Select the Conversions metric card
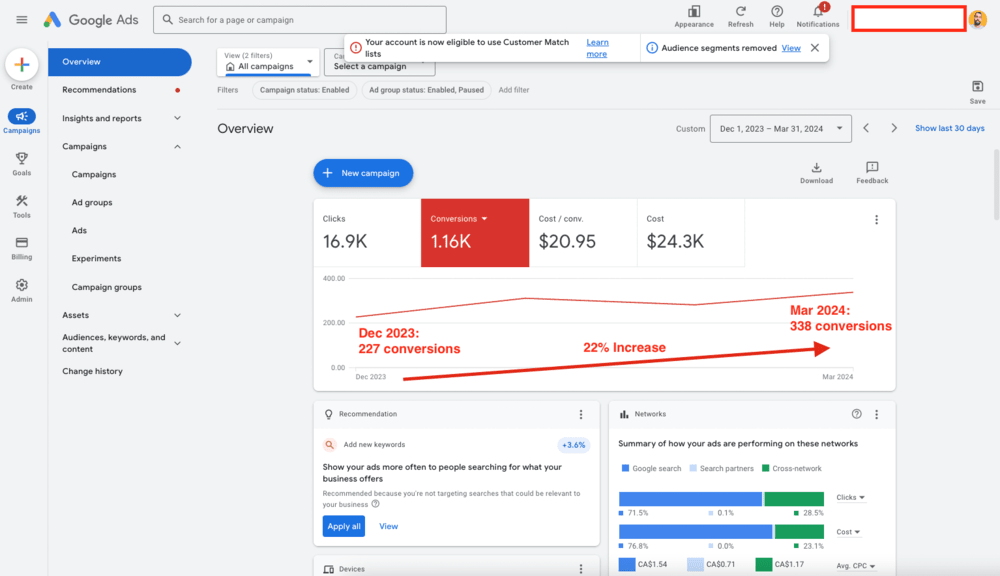The image size is (1000, 576). [475, 232]
